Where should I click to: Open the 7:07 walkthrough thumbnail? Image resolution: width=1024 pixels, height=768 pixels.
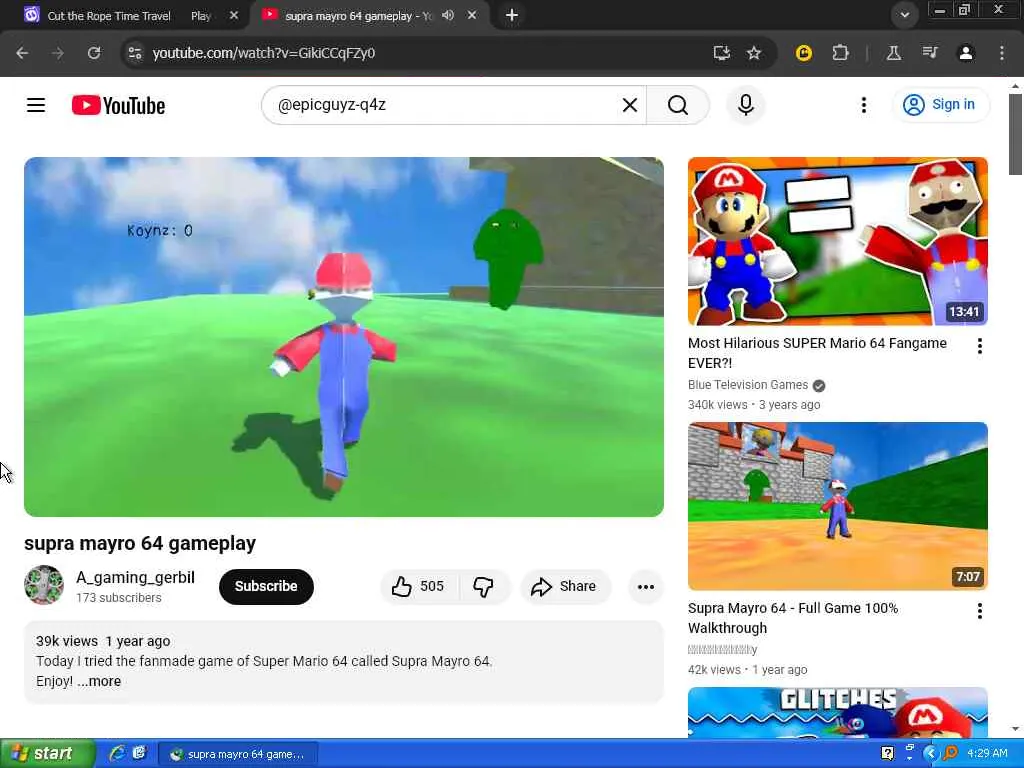coord(838,506)
